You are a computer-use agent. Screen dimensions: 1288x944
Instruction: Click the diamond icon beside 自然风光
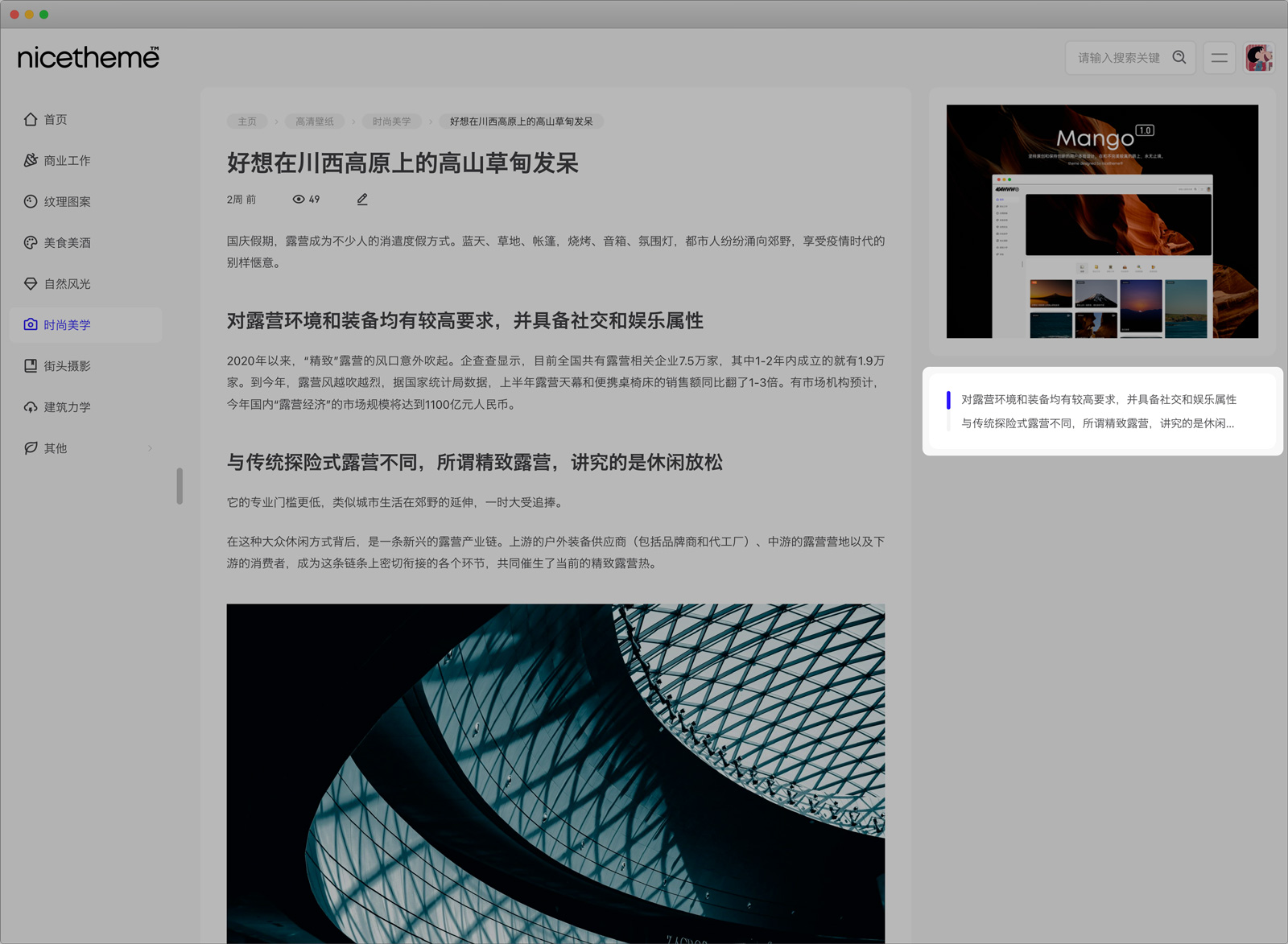pos(31,283)
